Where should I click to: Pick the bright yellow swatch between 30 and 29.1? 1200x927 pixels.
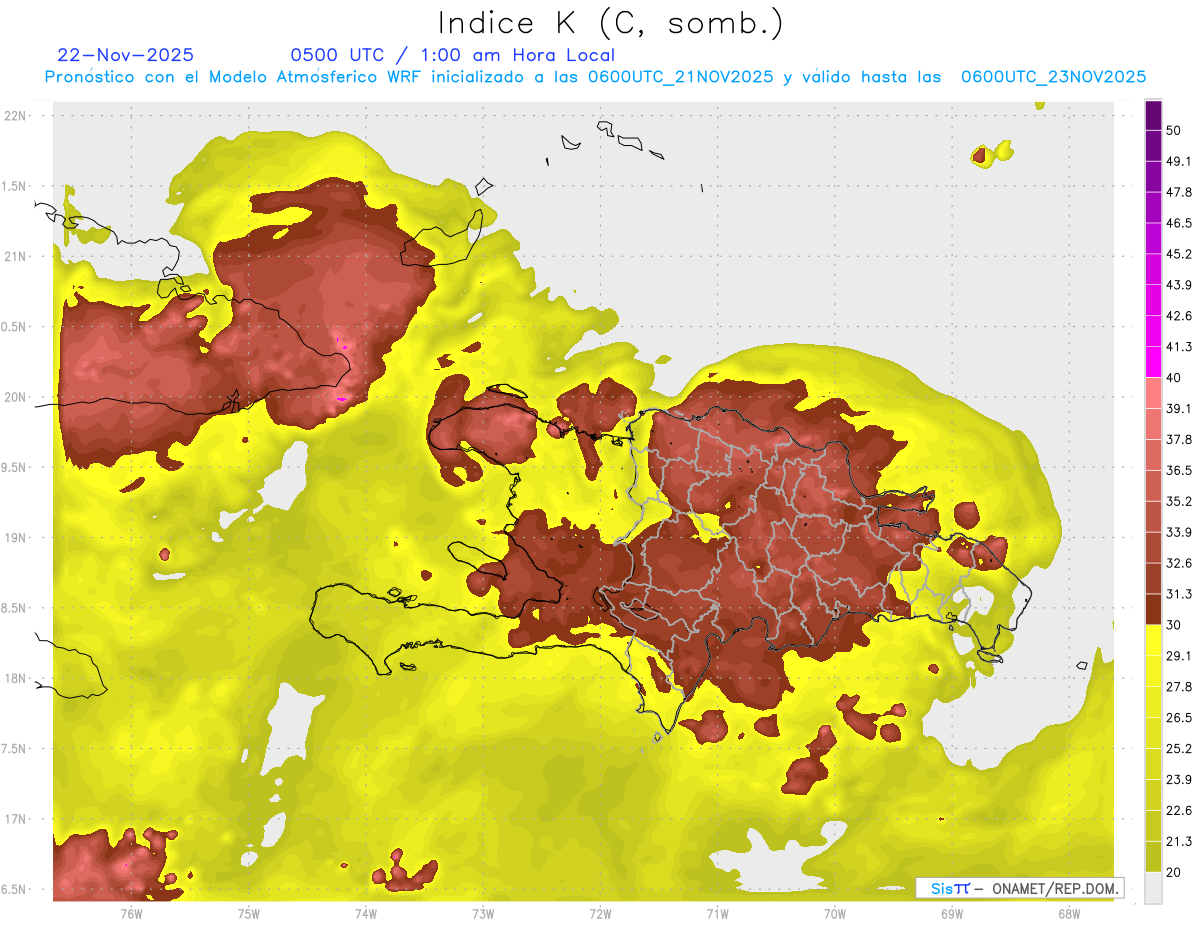pos(1153,641)
